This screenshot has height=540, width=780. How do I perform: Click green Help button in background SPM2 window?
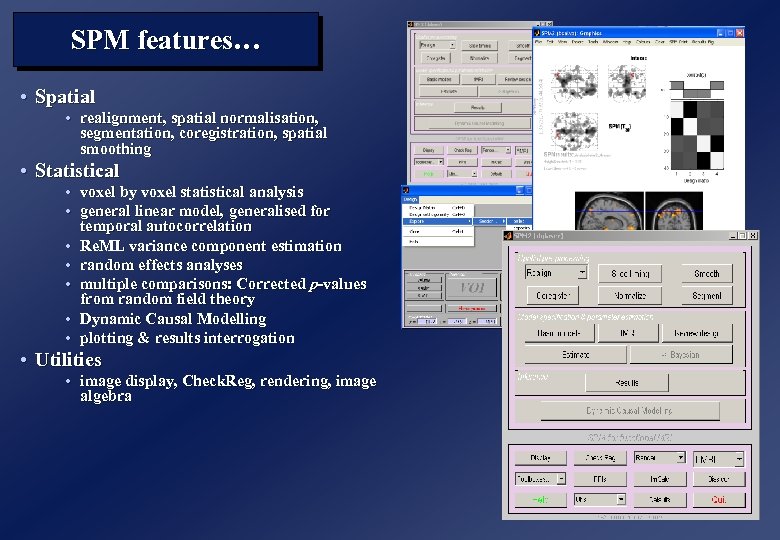[x=429, y=174]
